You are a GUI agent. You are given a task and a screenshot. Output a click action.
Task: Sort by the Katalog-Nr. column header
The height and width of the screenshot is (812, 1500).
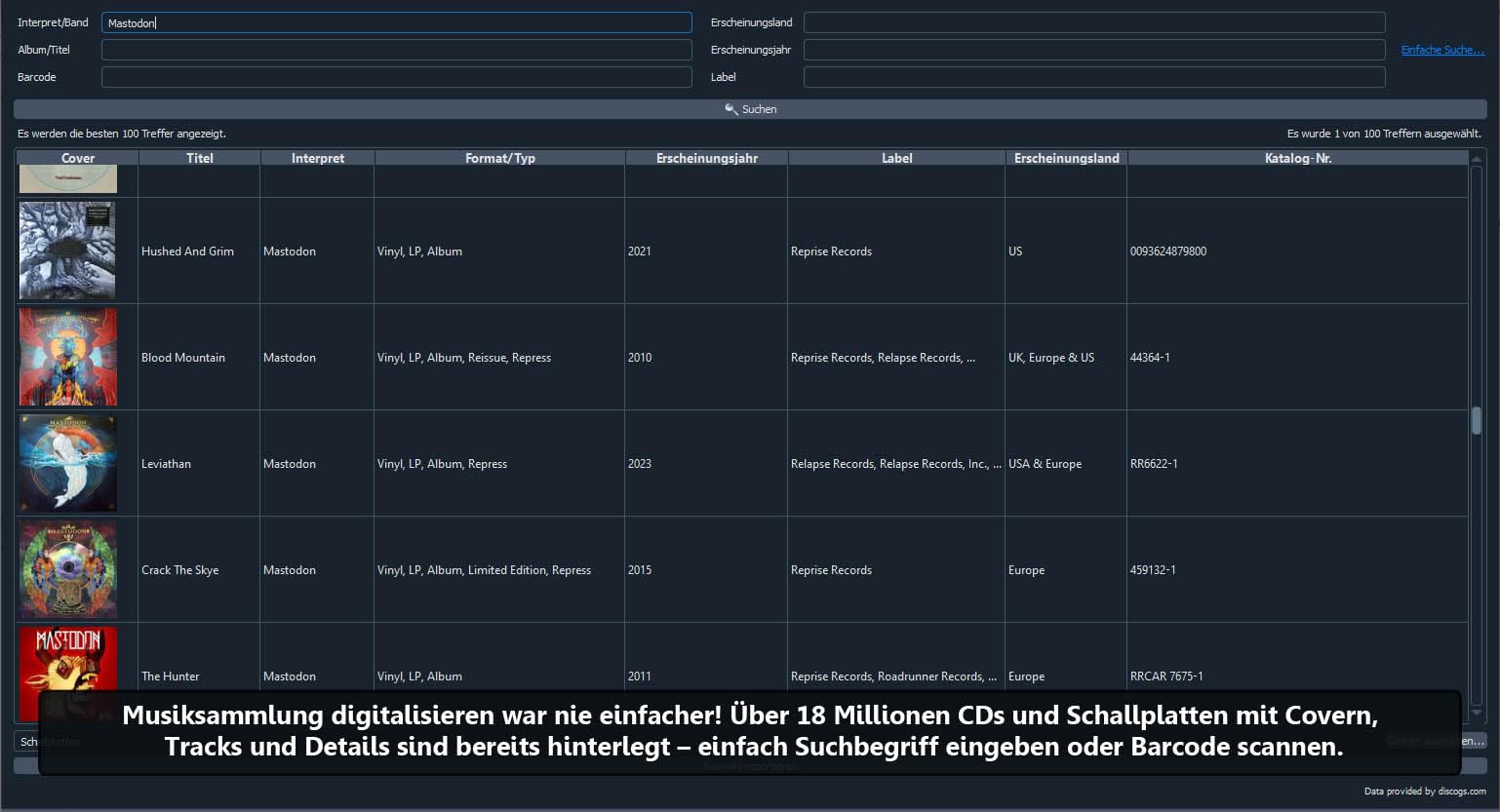tap(1297, 158)
